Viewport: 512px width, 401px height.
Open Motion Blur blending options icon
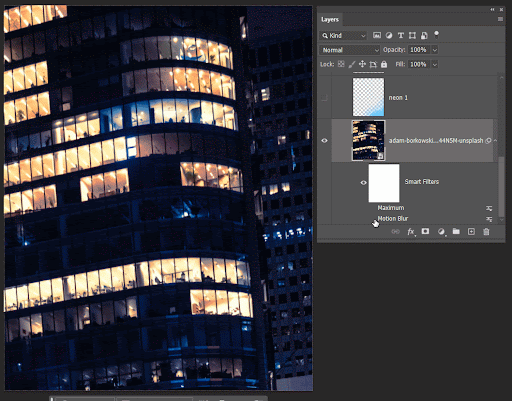489,219
